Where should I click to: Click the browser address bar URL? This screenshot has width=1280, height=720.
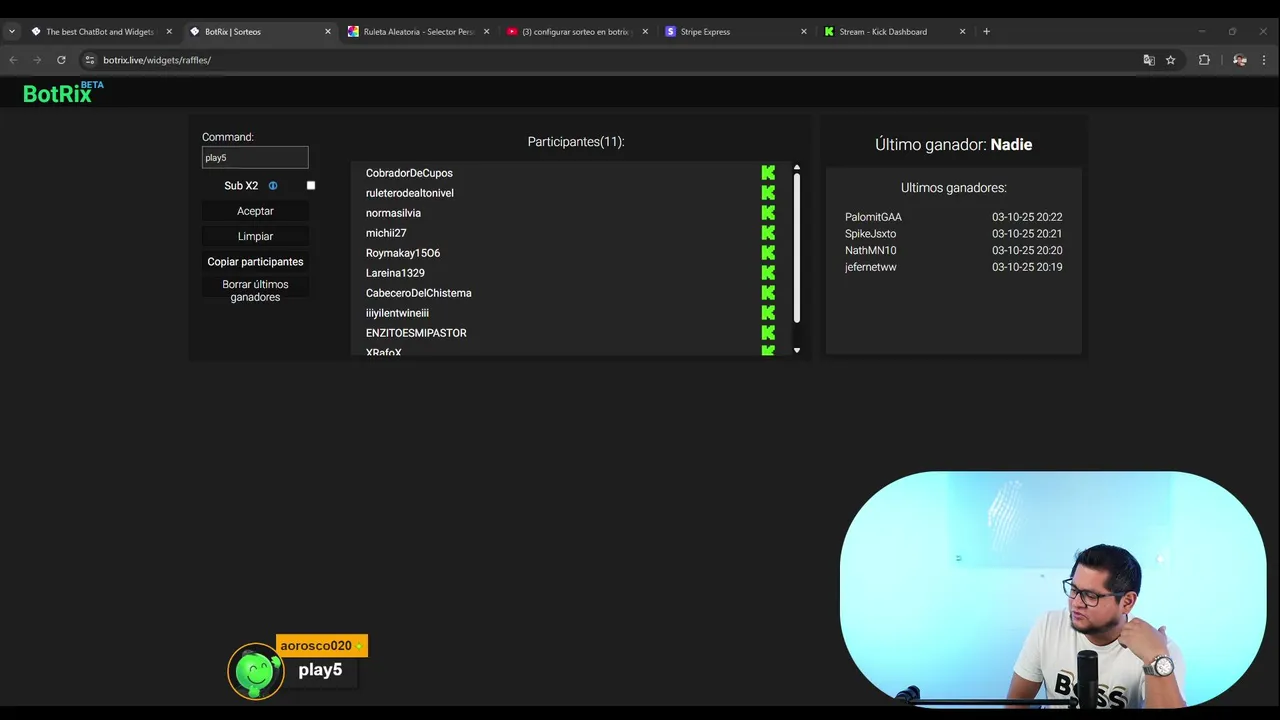pos(157,60)
